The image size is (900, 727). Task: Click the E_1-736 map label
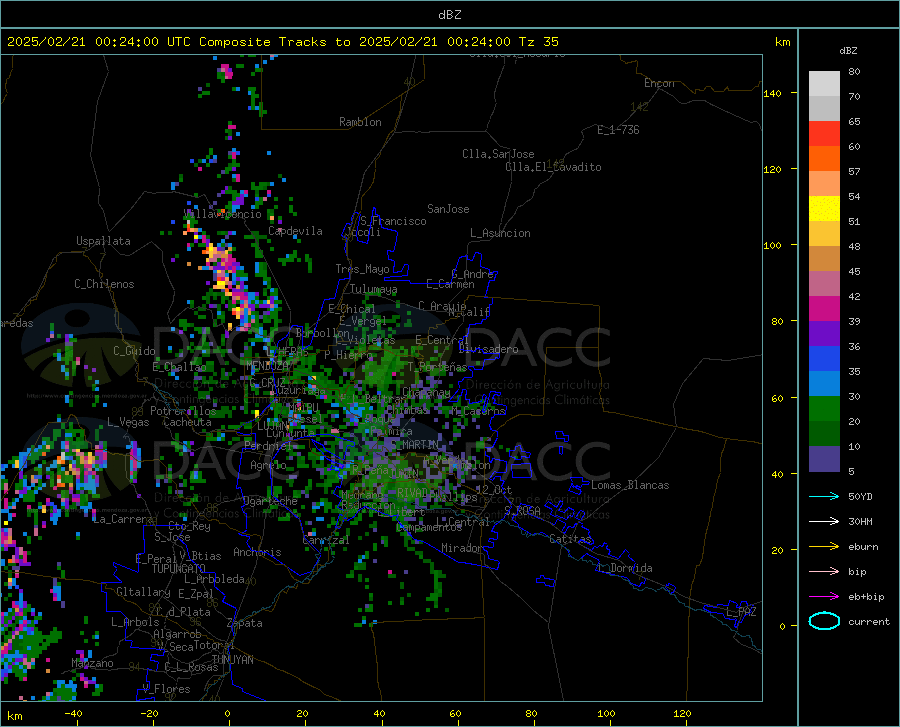pos(618,130)
